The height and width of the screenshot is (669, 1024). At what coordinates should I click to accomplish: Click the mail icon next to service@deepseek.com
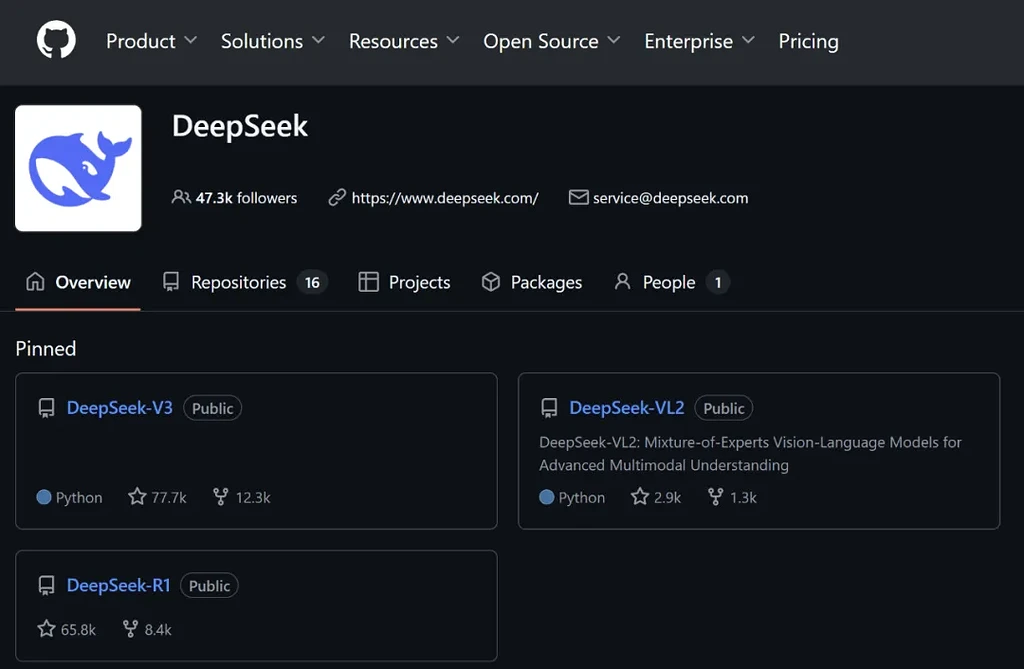pyautogui.click(x=578, y=197)
